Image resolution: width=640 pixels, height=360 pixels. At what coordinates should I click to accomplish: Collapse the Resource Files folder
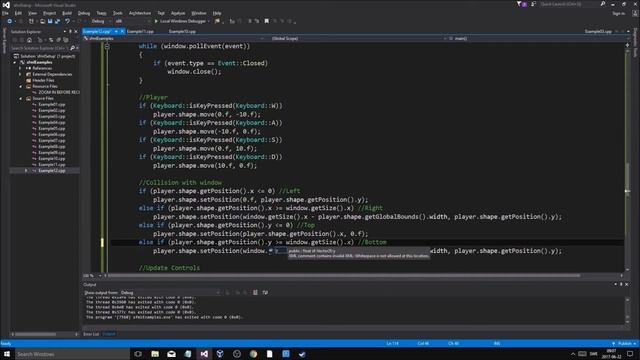[20, 87]
